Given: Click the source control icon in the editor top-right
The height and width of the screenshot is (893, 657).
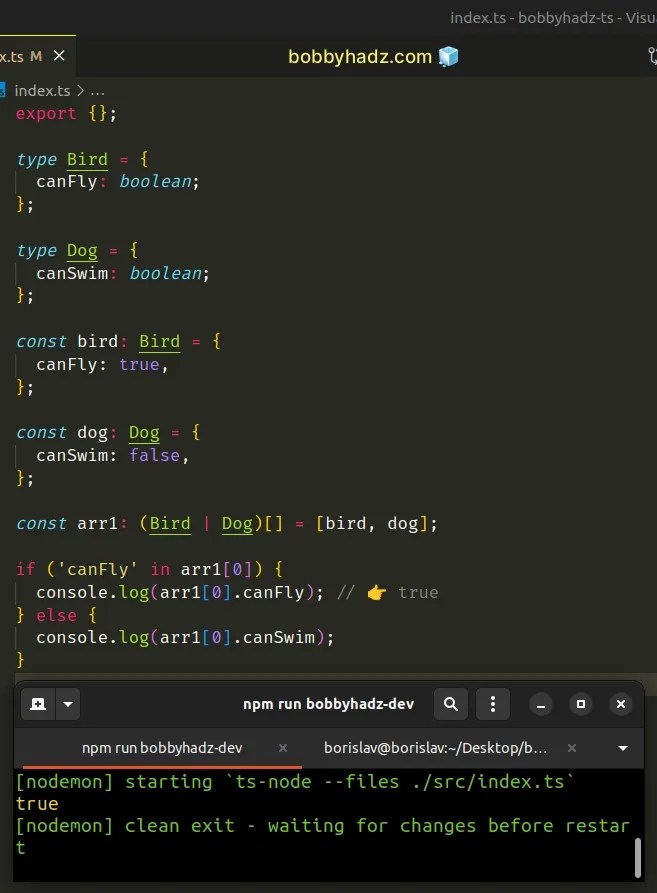Looking at the screenshot, I should point(652,56).
